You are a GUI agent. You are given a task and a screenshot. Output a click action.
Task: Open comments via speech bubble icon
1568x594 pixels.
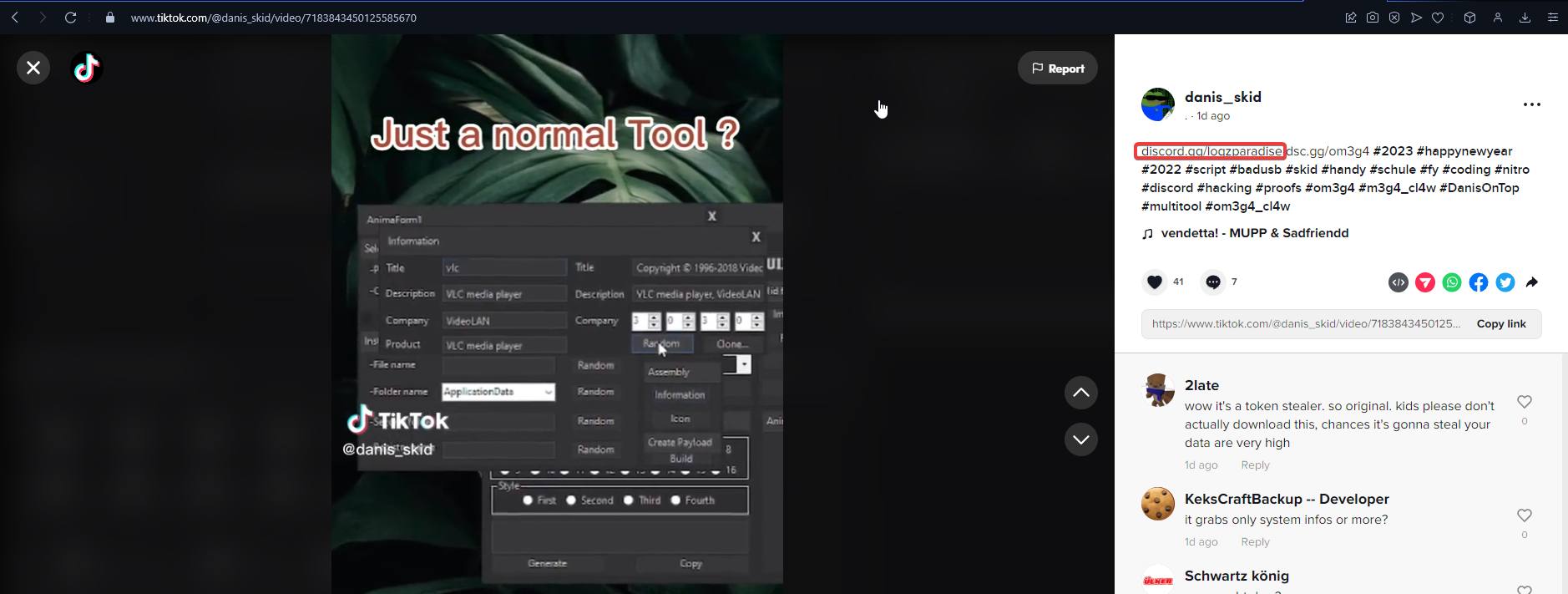click(1212, 282)
